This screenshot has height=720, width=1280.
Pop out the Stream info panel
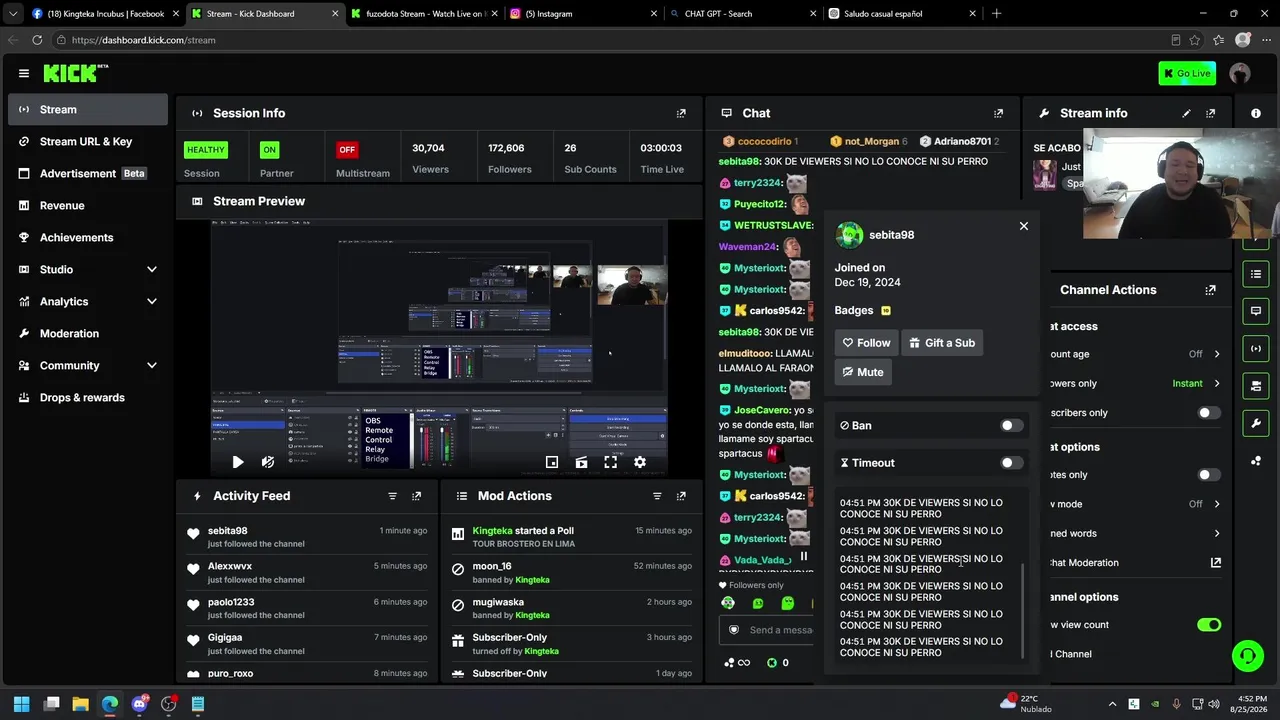click(x=1211, y=113)
